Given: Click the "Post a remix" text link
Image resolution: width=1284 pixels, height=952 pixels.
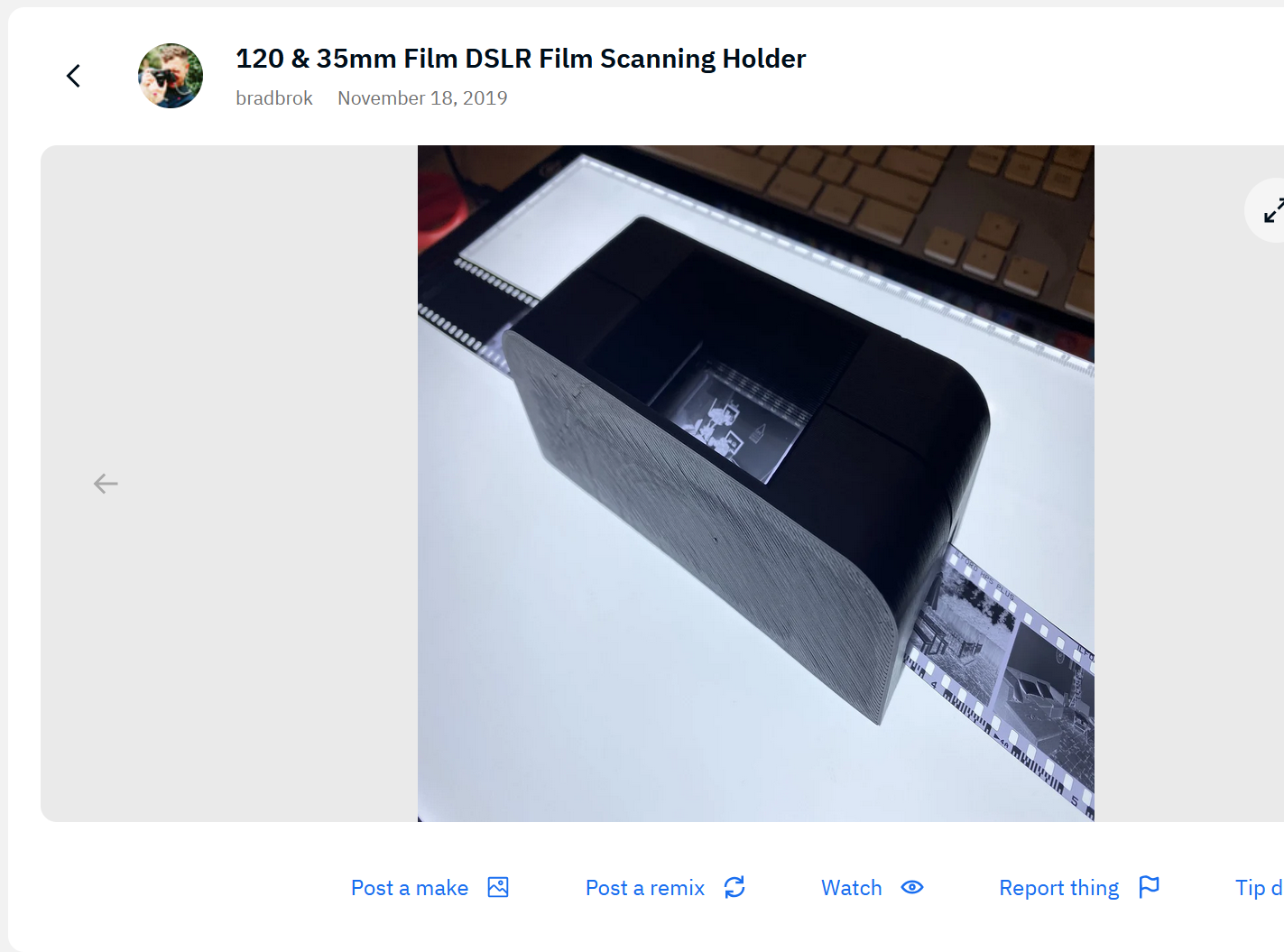Looking at the screenshot, I should pos(645,888).
